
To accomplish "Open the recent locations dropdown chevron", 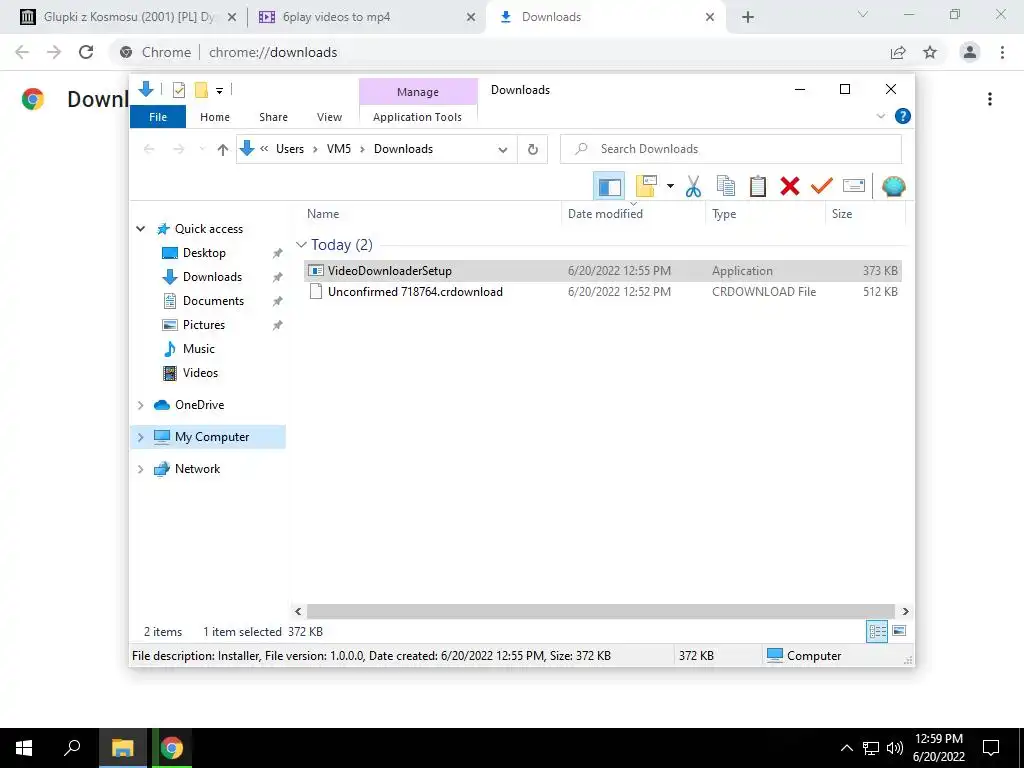I will [202, 150].
